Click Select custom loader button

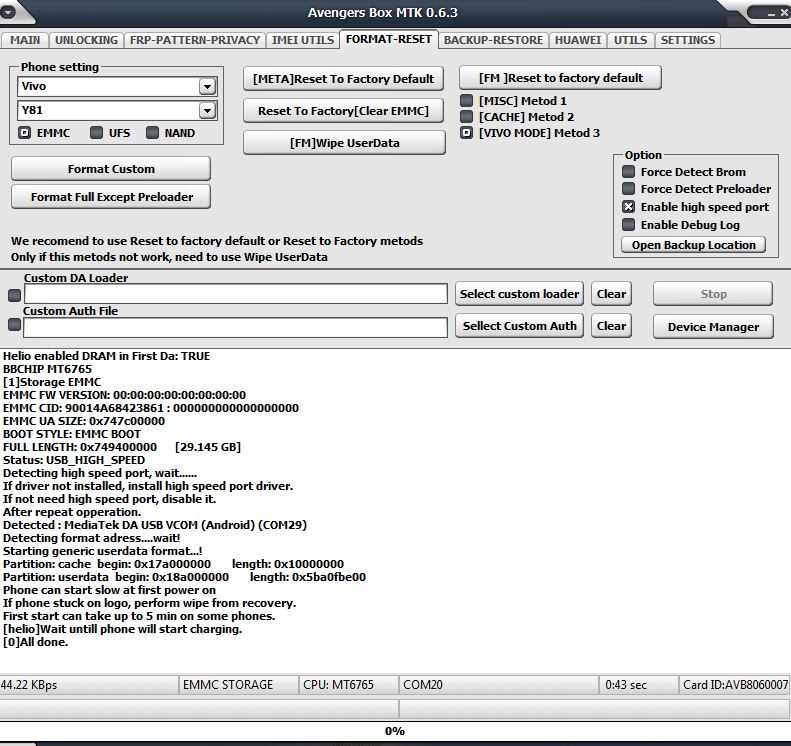[x=519, y=294]
